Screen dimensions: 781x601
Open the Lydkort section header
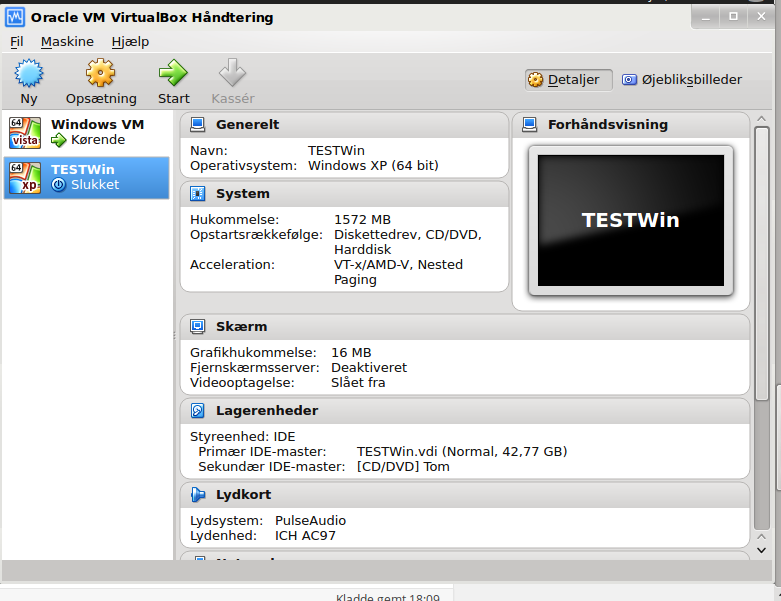point(465,495)
